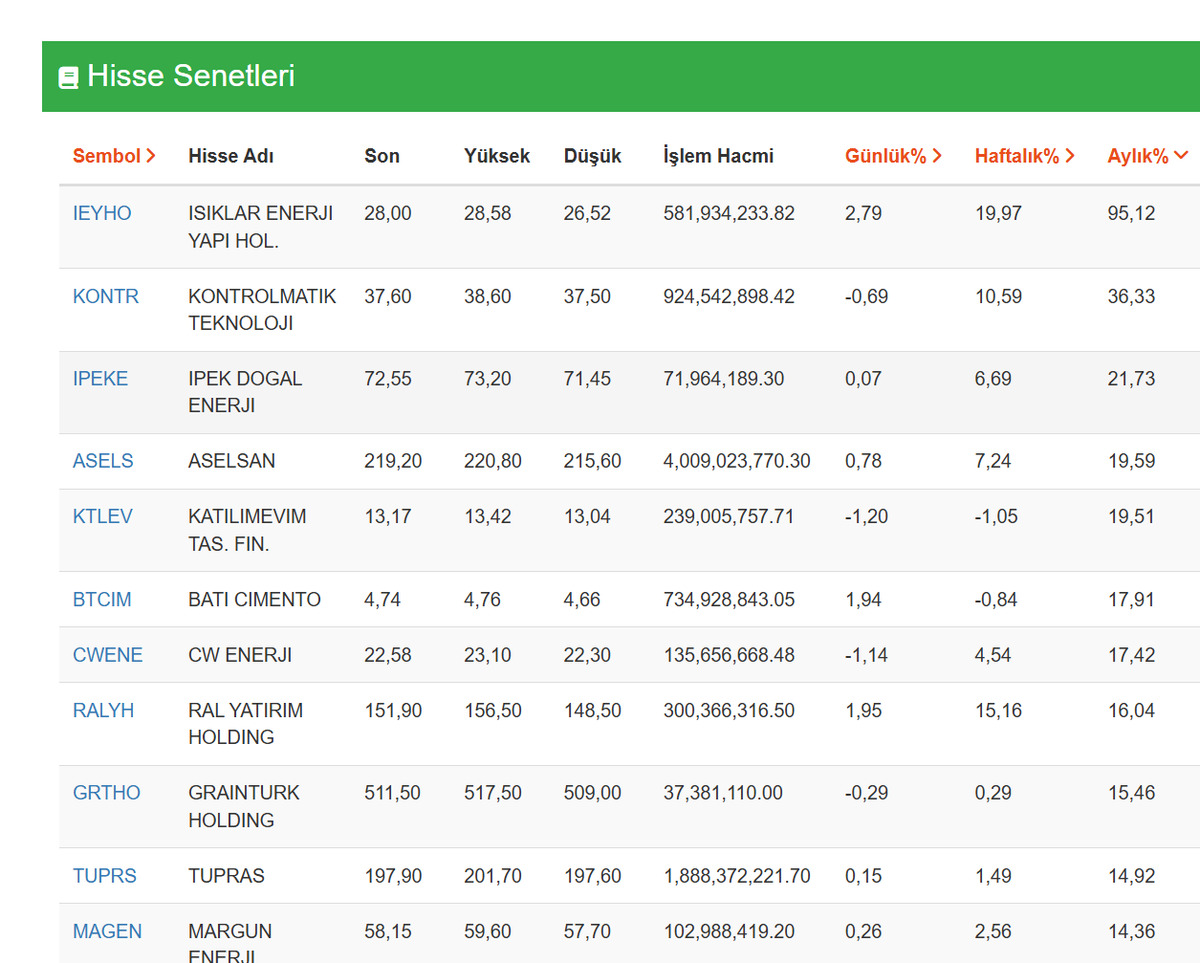Click the Hisse Senetleri title text
Image resolution: width=1200 pixels, height=963 pixels.
point(191,76)
